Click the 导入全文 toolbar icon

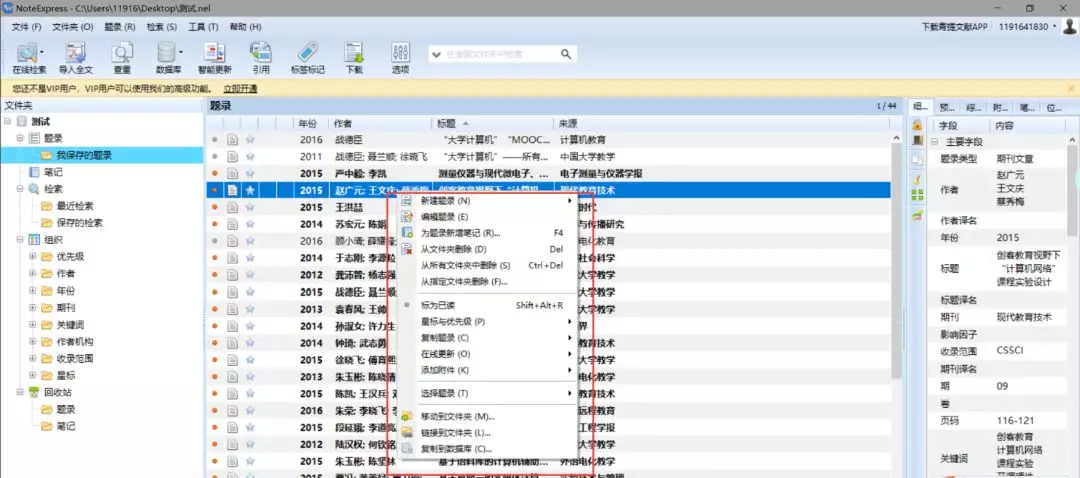coord(75,56)
